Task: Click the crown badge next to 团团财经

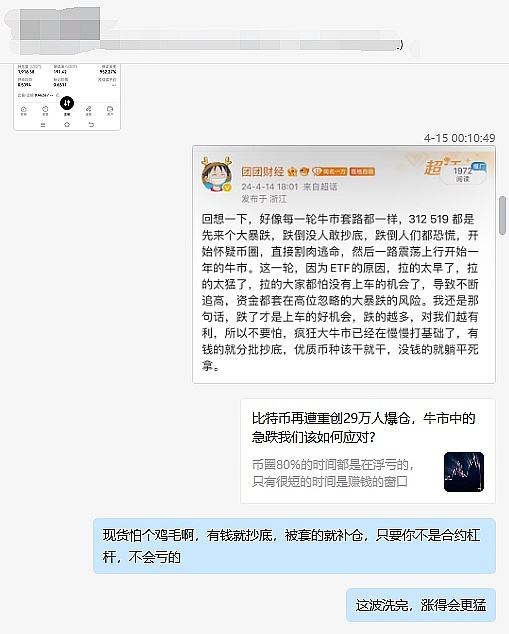Action: coord(292,172)
